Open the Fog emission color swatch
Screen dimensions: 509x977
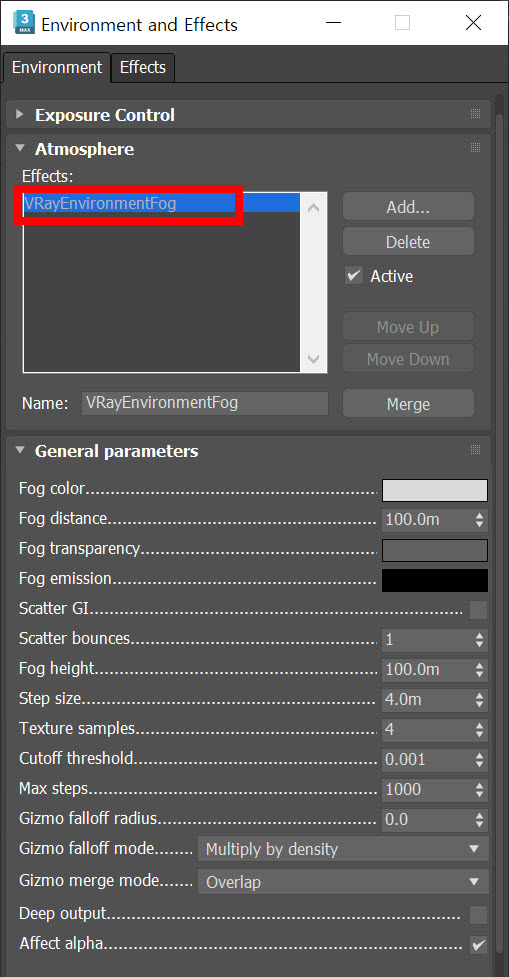click(435, 580)
